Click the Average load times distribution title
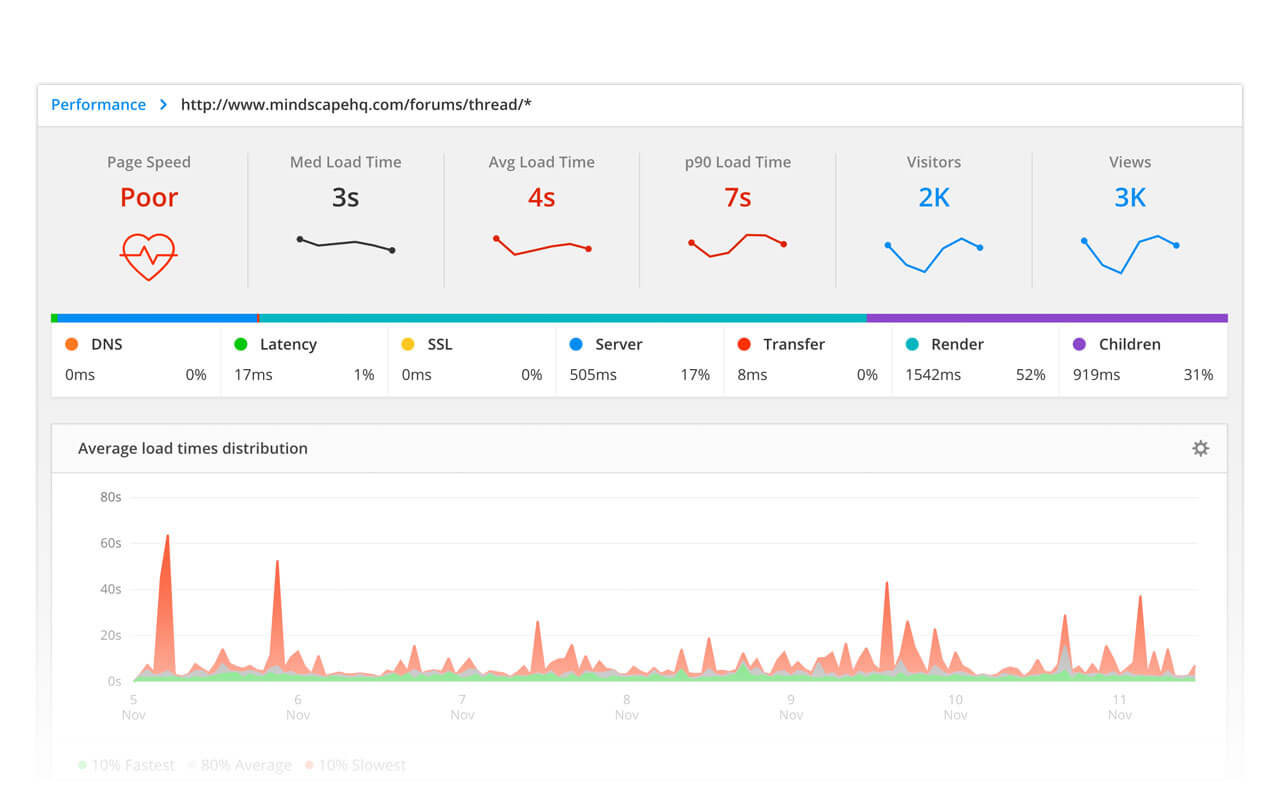This screenshot has width=1280, height=800. coord(193,448)
